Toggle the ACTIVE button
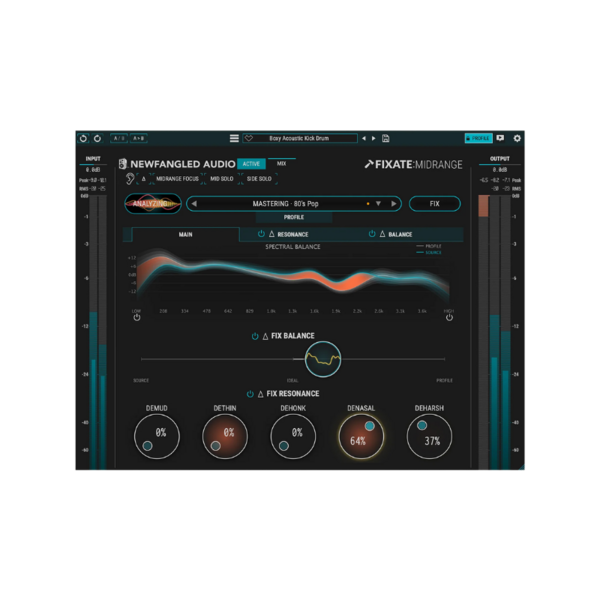The height and width of the screenshot is (600, 600). 251,164
